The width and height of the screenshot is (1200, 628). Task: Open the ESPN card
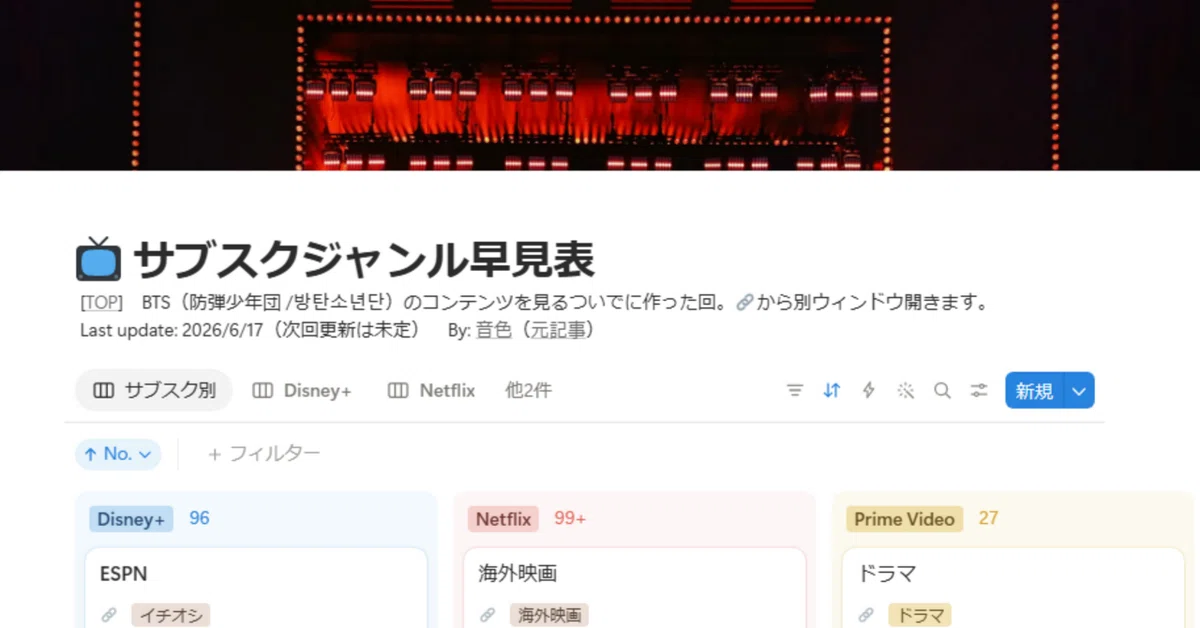(x=256, y=588)
